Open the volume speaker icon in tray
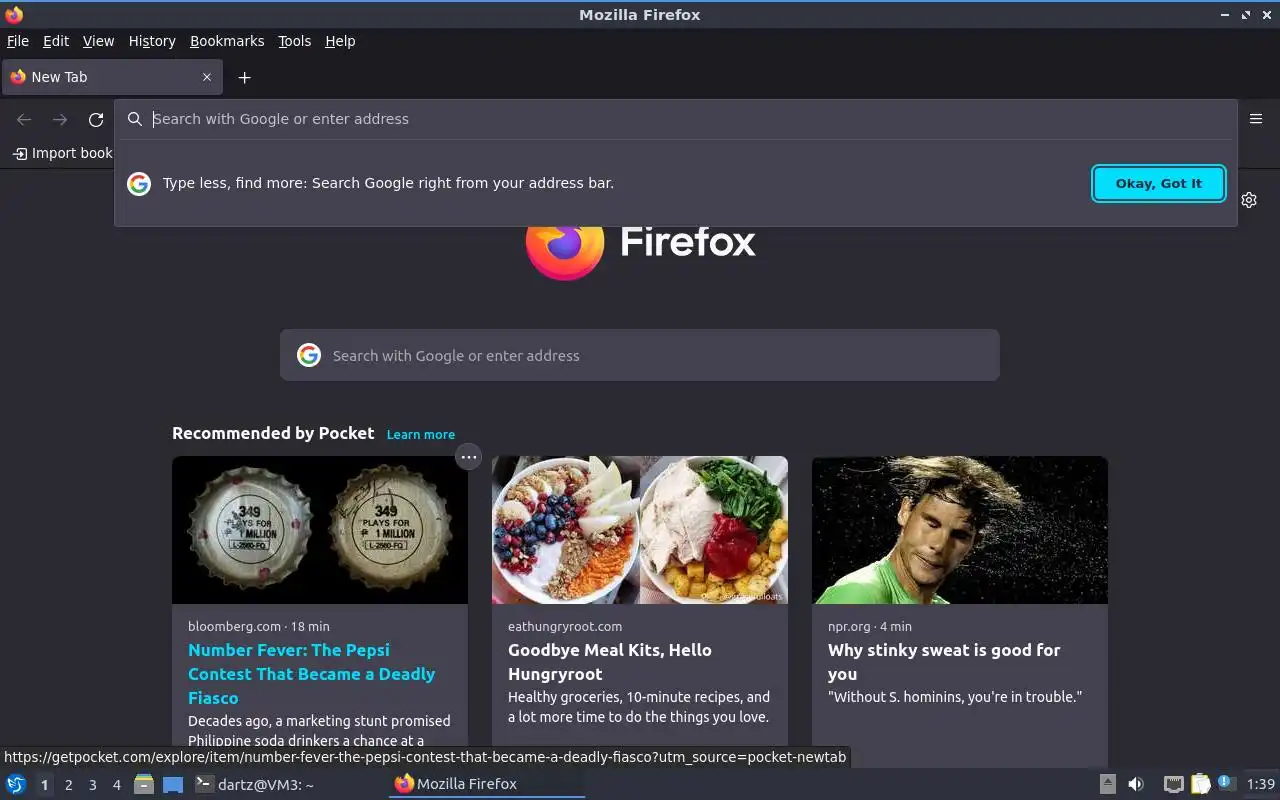Screen dimensions: 1280x800 [1136, 784]
